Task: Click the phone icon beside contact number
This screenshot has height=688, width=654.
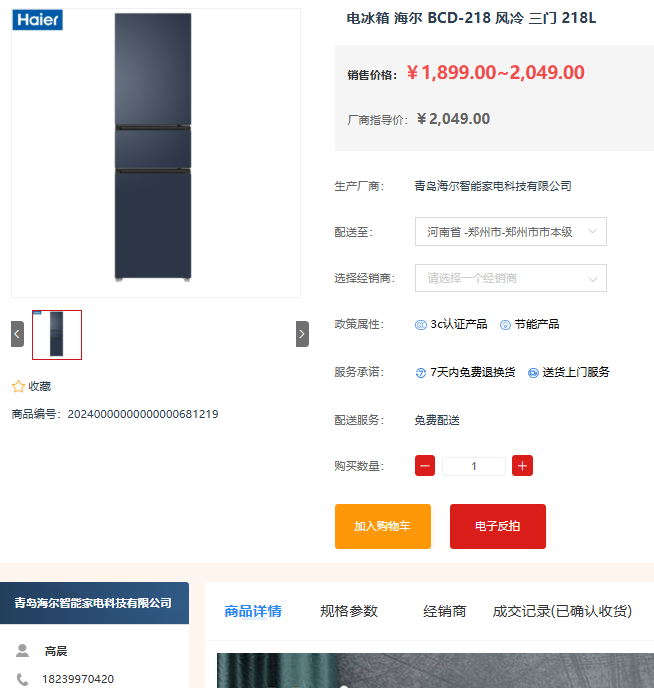Action: pyautogui.click(x=22, y=679)
